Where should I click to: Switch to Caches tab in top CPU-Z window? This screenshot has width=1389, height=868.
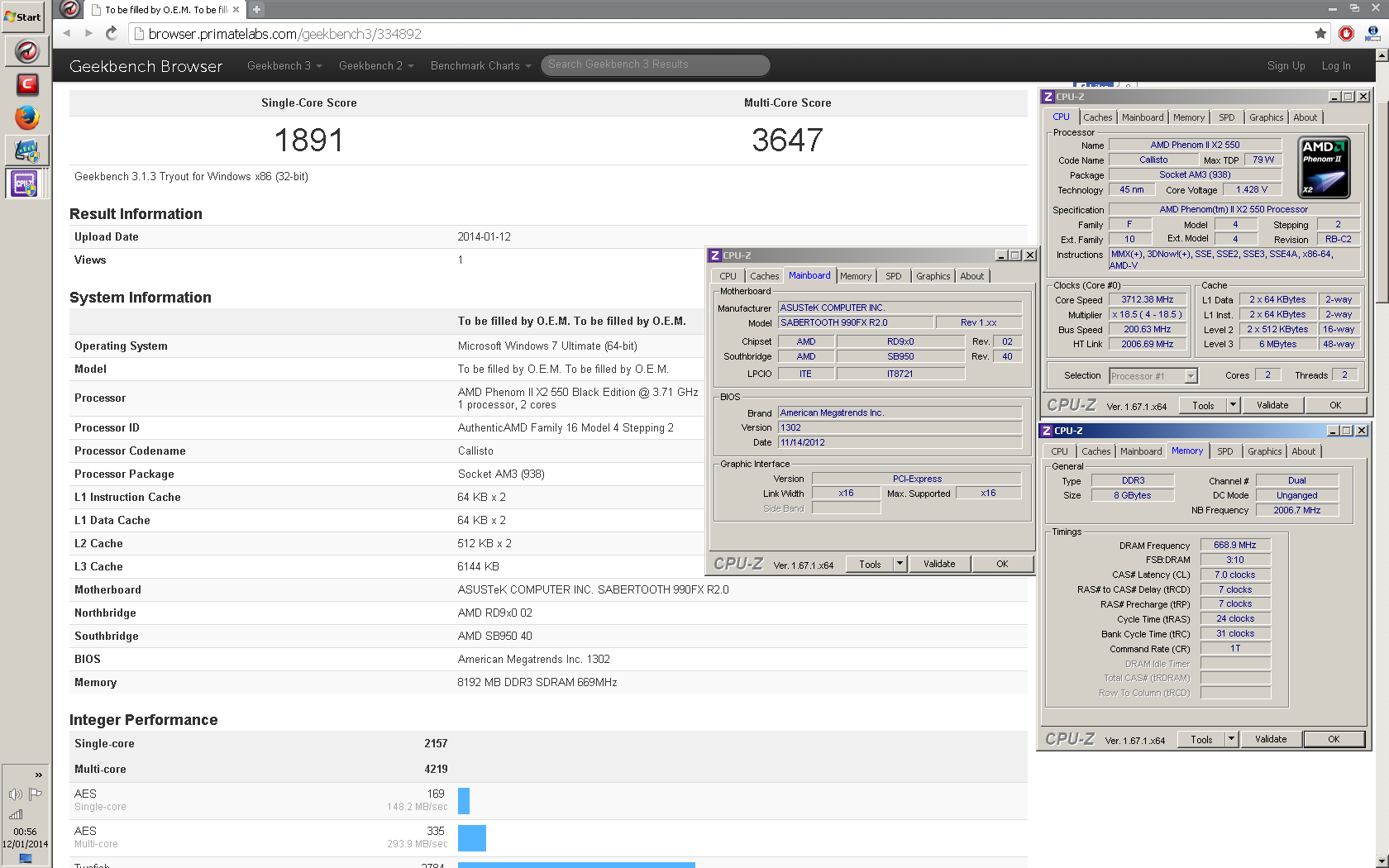(x=1097, y=117)
